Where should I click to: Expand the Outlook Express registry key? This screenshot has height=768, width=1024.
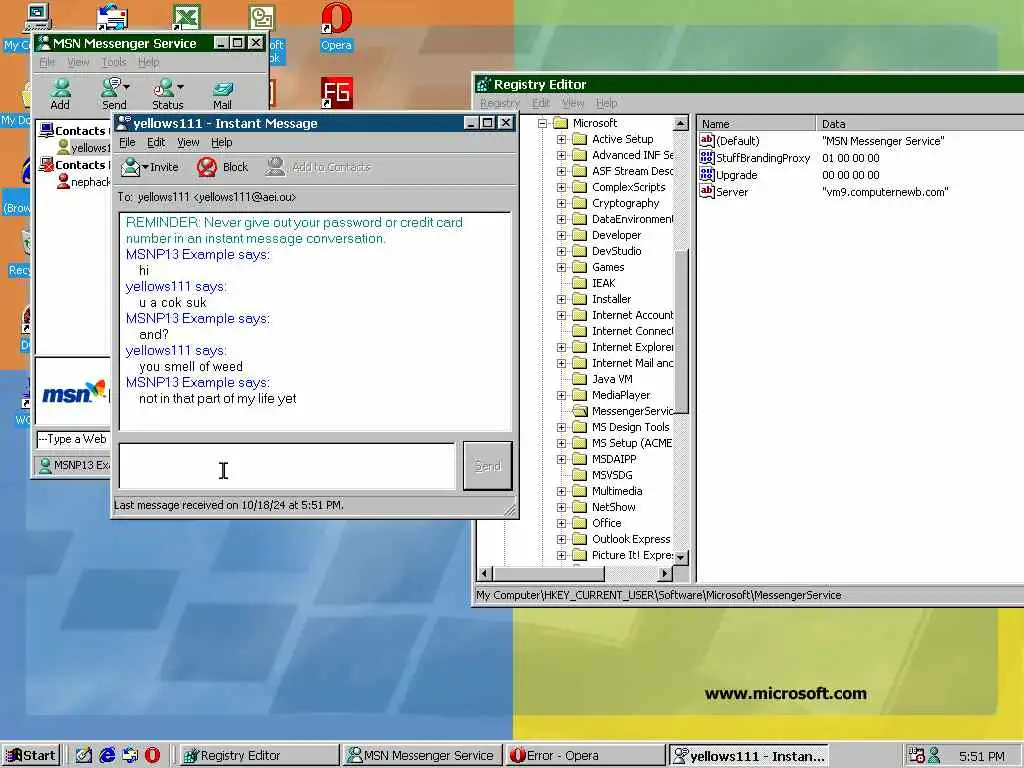pyautogui.click(x=562, y=539)
